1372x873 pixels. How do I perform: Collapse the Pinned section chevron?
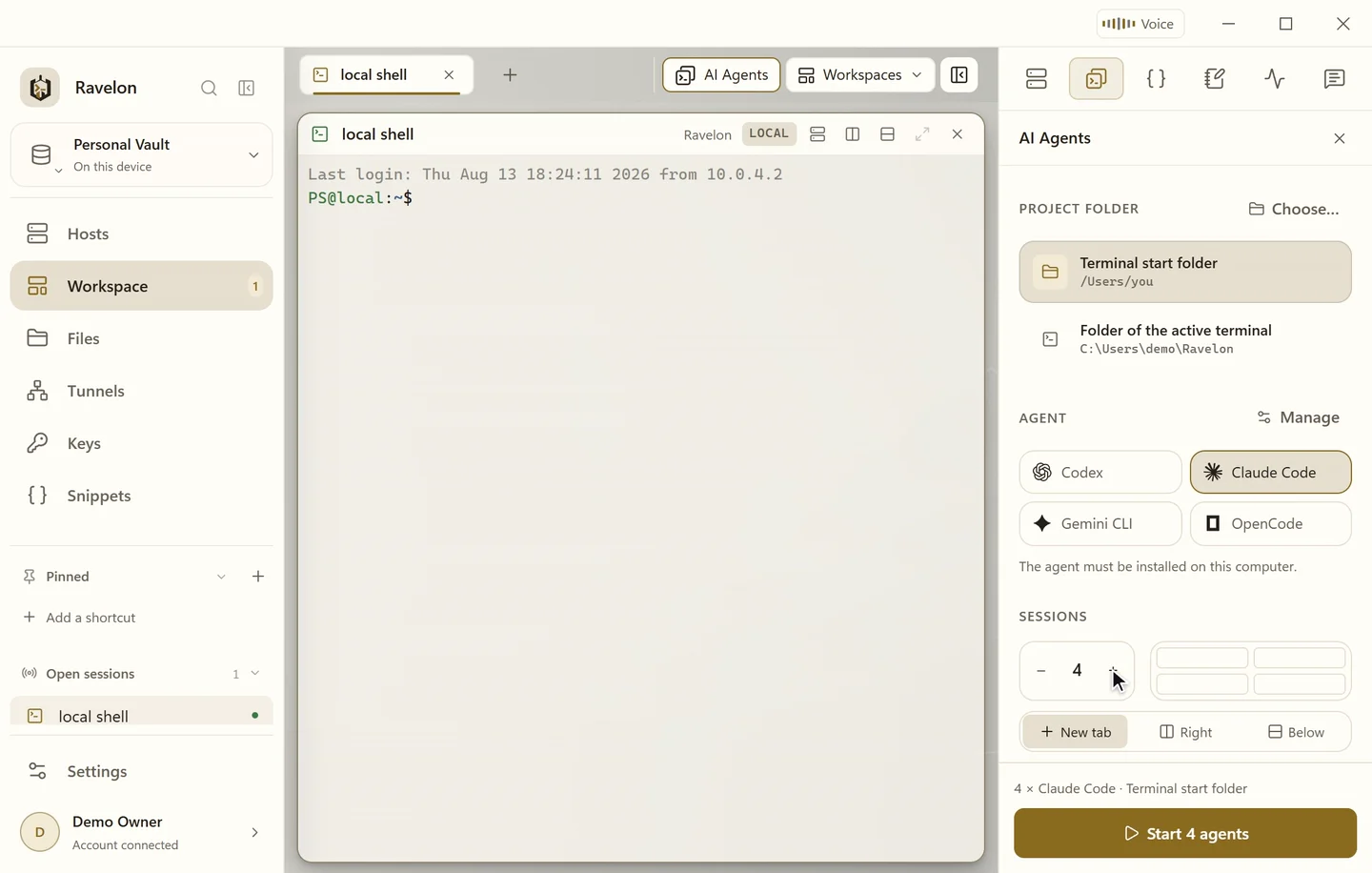pyautogui.click(x=221, y=577)
